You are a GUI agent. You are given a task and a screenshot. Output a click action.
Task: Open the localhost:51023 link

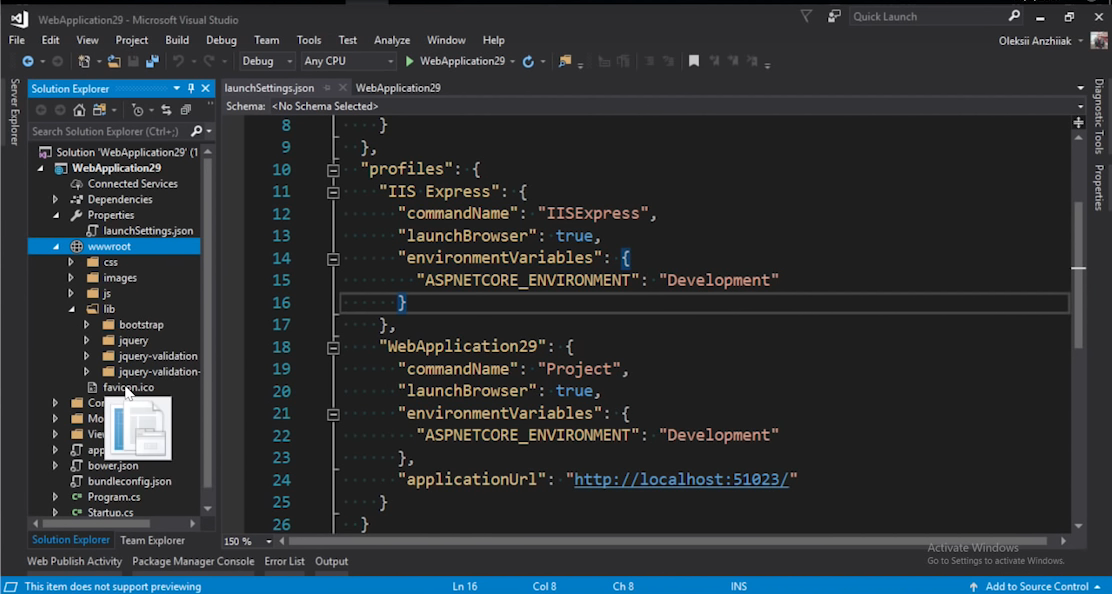[x=681, y=479]
